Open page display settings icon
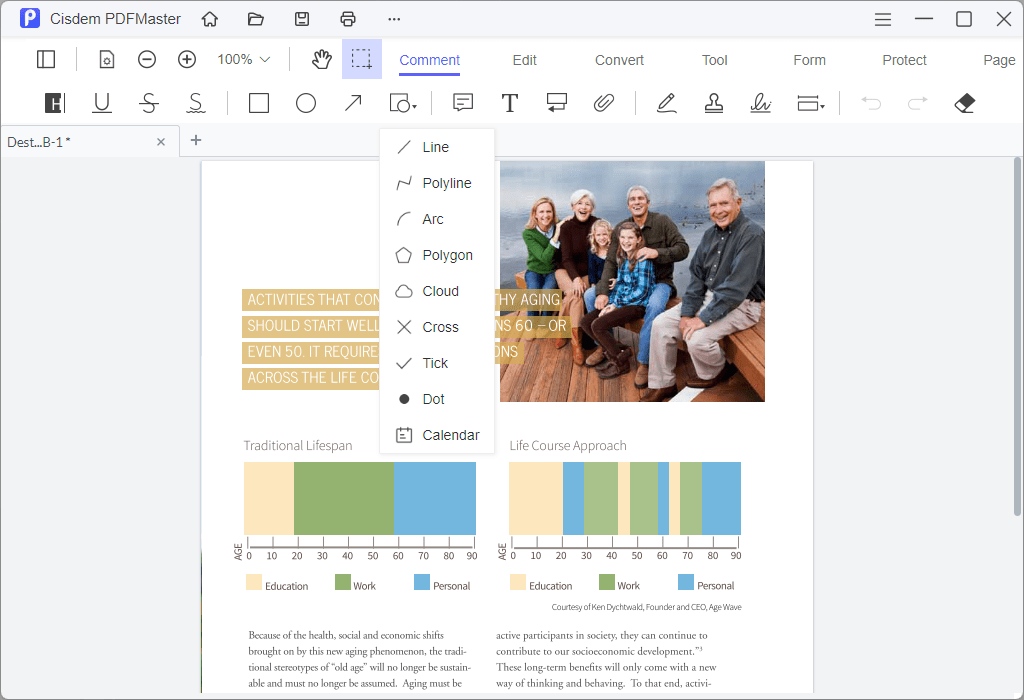The image size is (1024, 700). [x=106, y=59]
